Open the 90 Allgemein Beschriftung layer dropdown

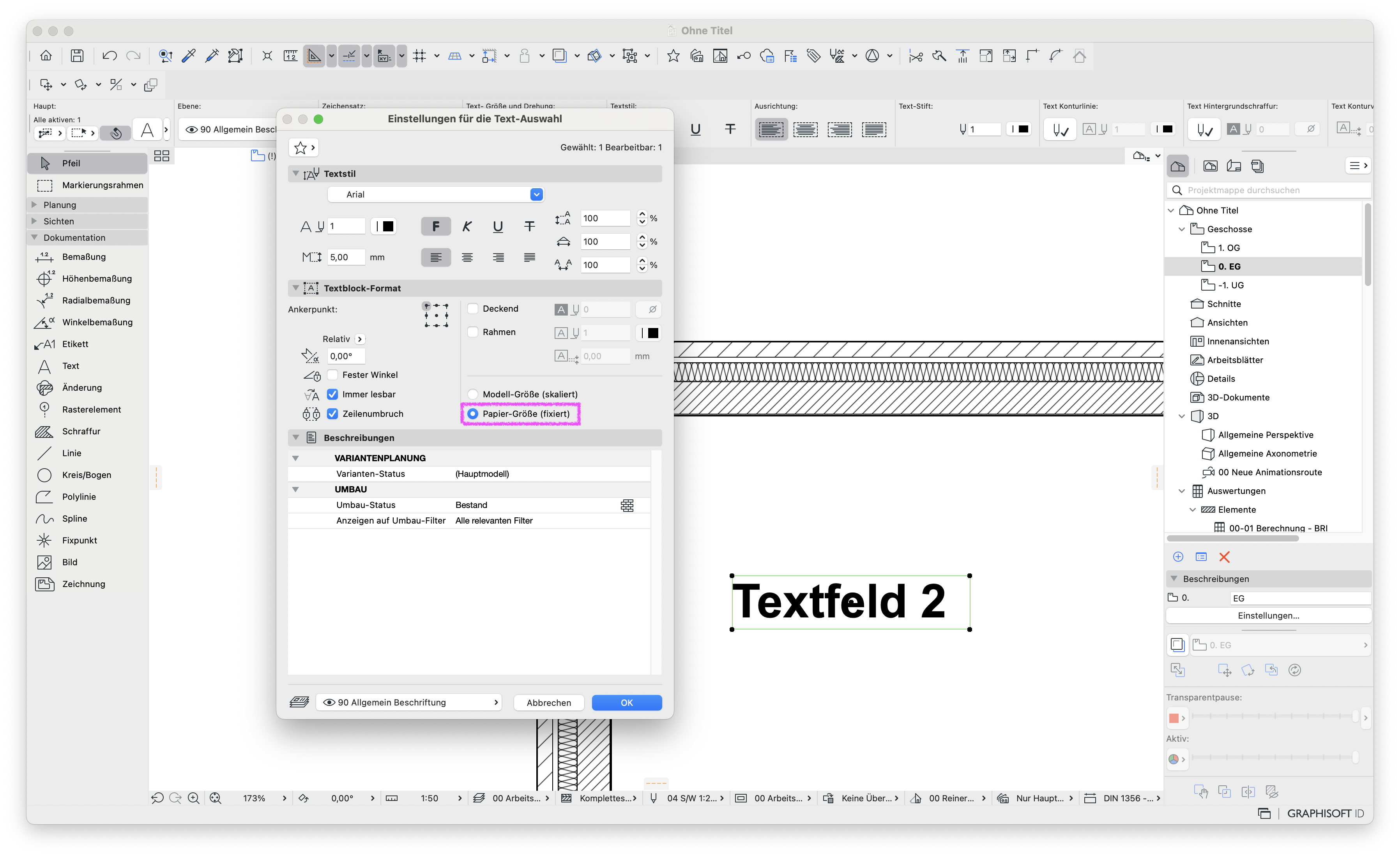(409, 702)
